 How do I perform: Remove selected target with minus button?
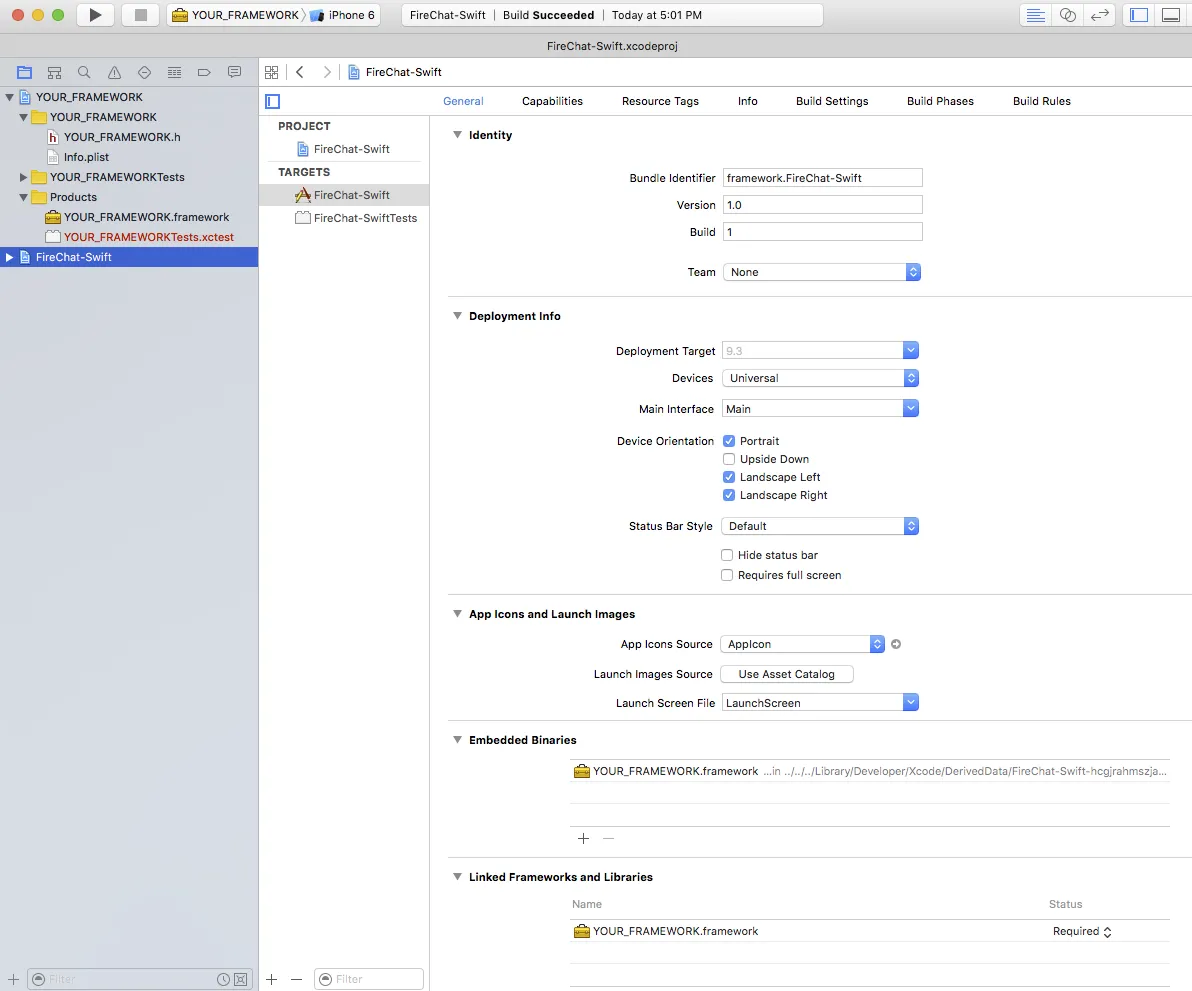(296, 979)
